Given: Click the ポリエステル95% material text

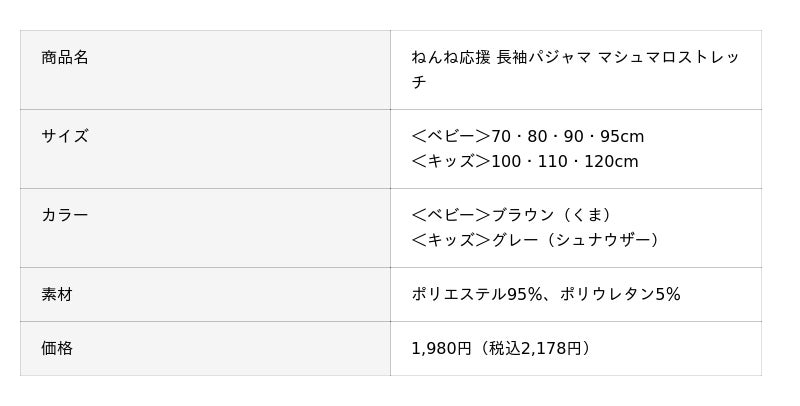Looking at the screenshot, I should 477,295.
